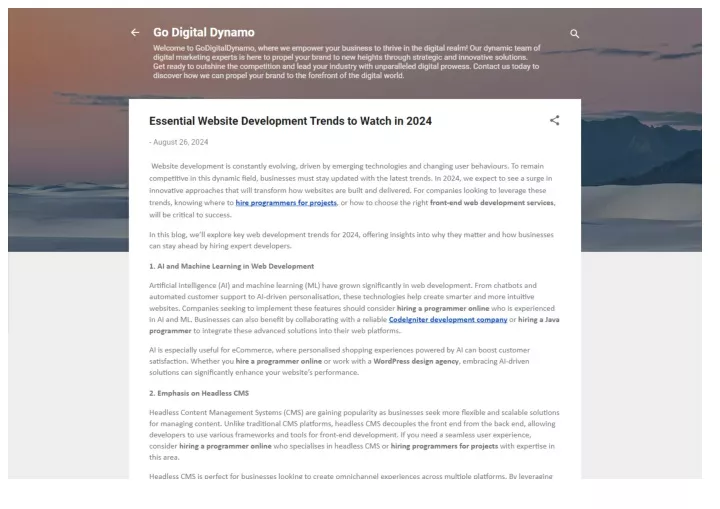This screenshot has width=720, height=509.
Task: Click the 'Welcome to GoDigitalDynamo' blog description
Action: point(347,62)
